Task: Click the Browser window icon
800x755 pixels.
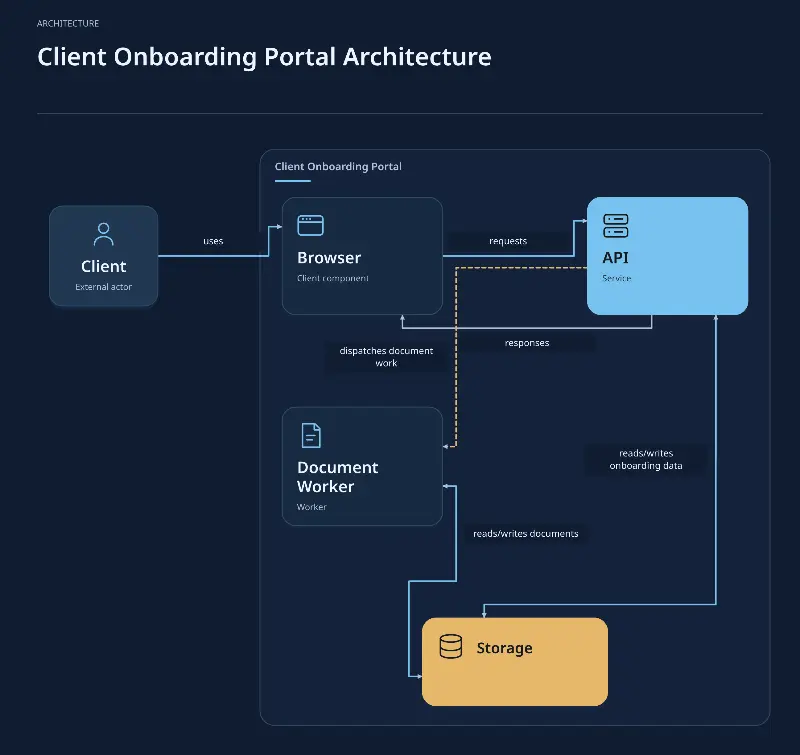Action: coord(310,225)
